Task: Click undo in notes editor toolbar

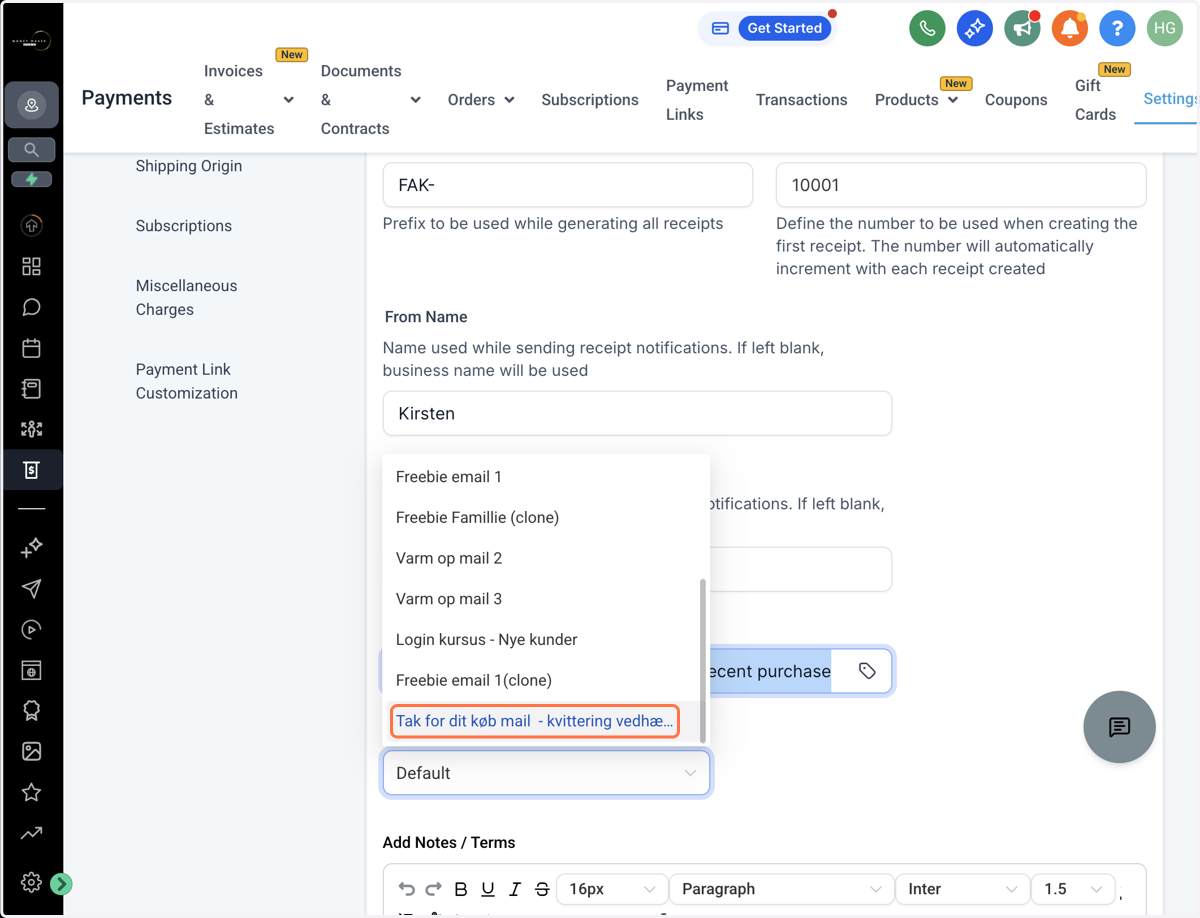Action: (x=406, y=889)
